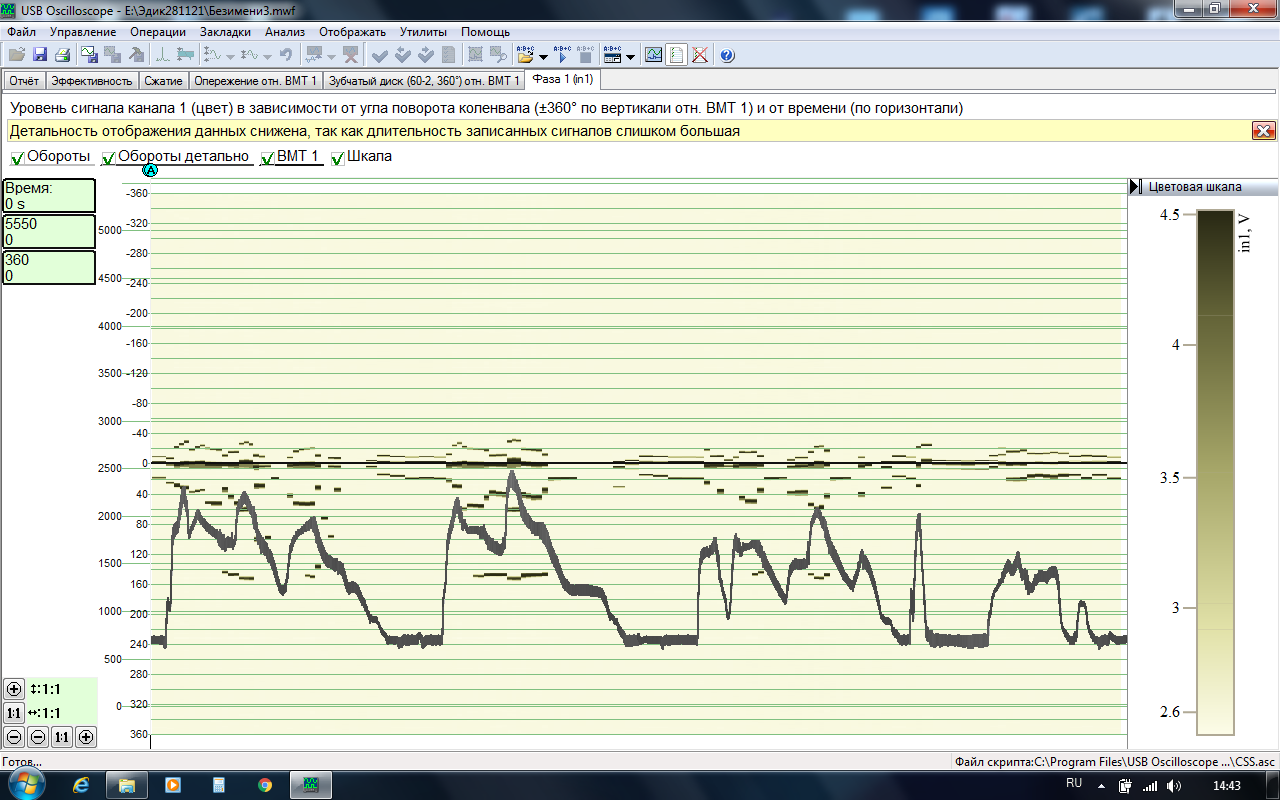Image resolution: width=1280 pixels, height=800 pixels.
Task: Disable the Шкала checkbox
Action: [x=338, y=158]
